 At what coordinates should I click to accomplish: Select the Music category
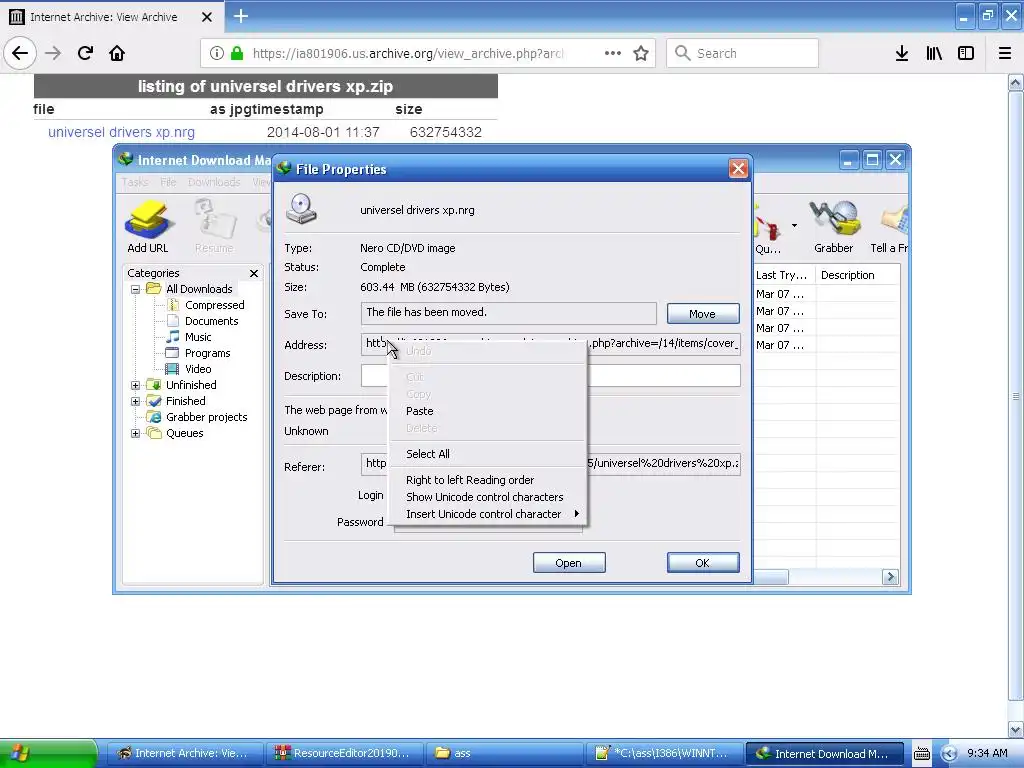pyautogui.click(x=198, y=337)
